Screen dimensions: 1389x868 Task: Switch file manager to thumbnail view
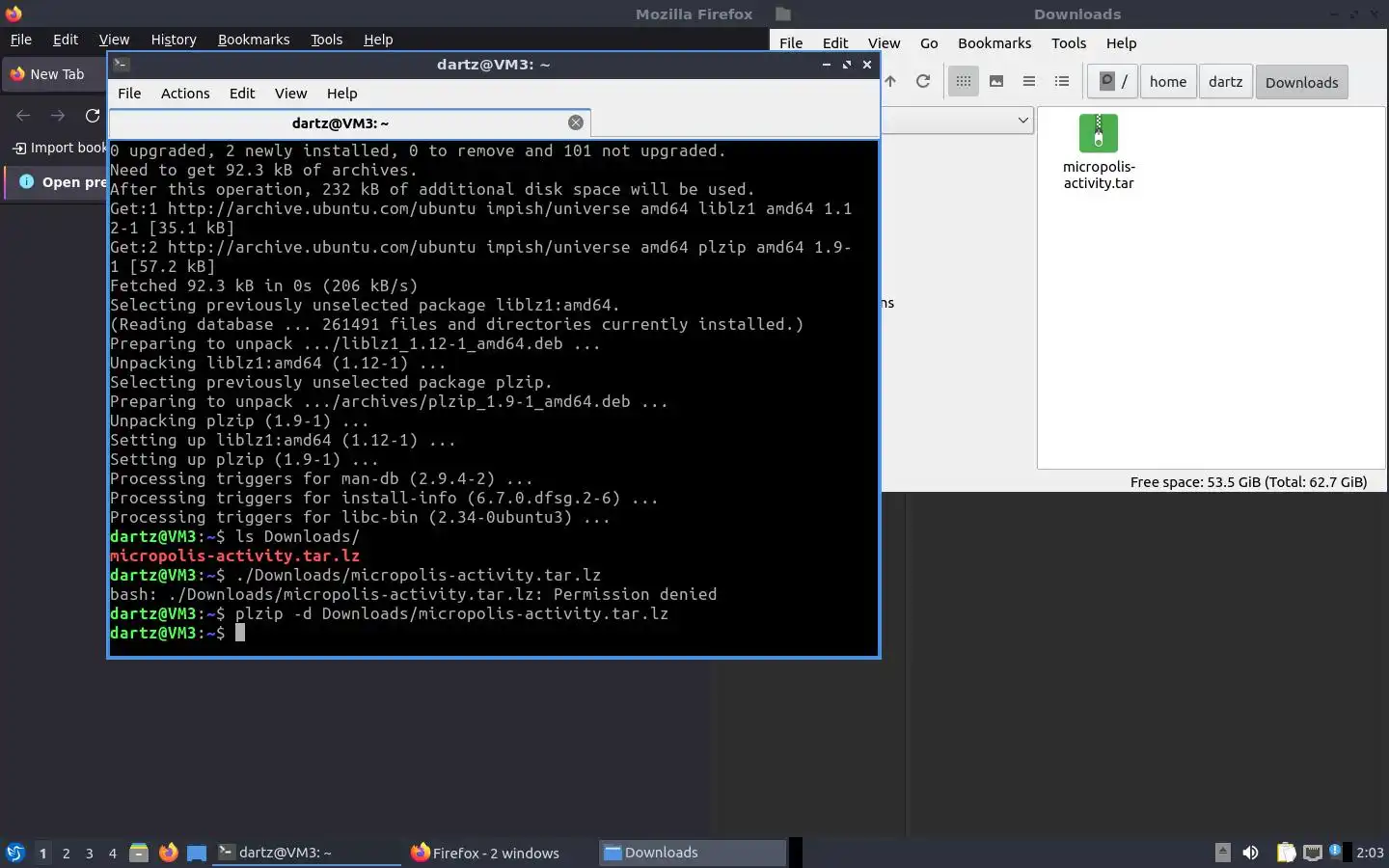coord(996,82)
